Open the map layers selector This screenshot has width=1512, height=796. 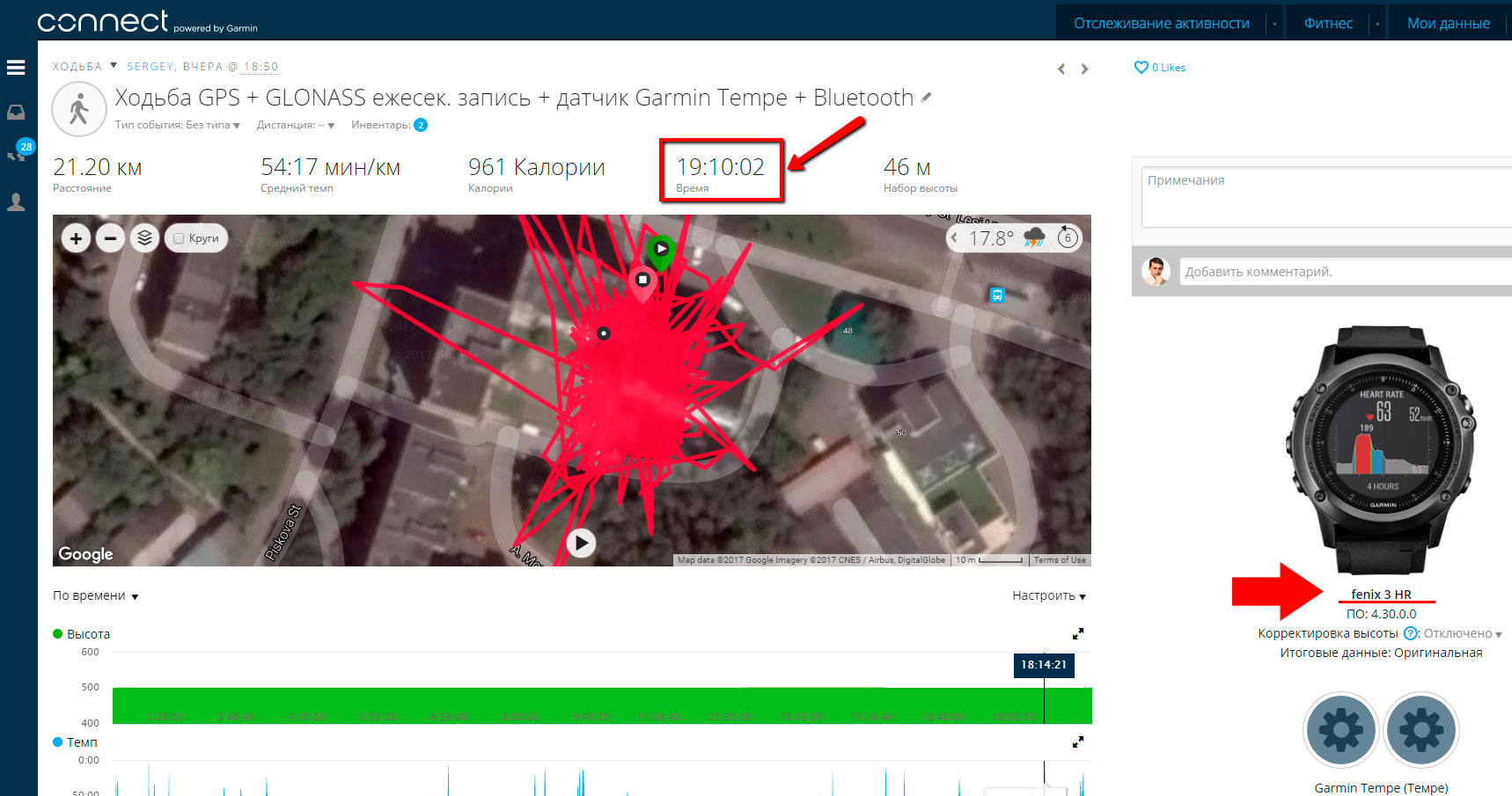click(144, 238)
